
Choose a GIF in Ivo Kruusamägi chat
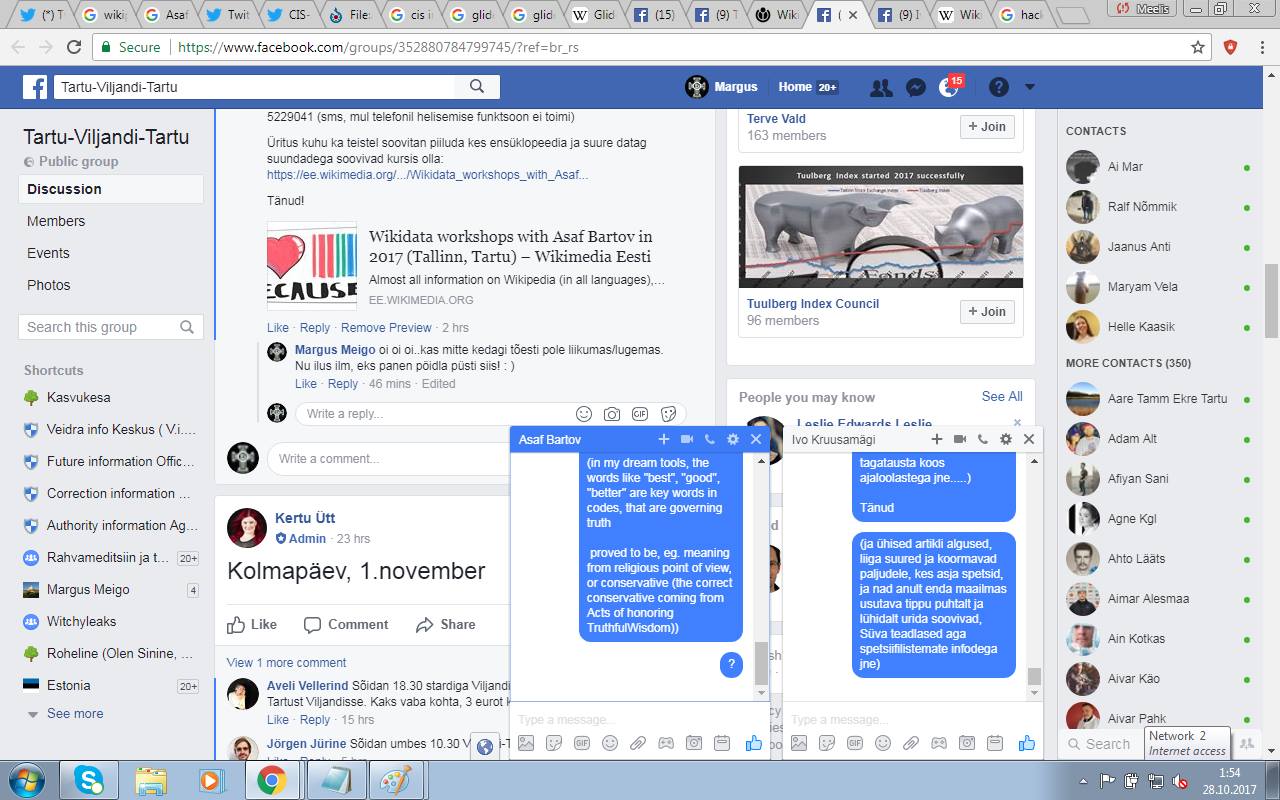point(854,743)
